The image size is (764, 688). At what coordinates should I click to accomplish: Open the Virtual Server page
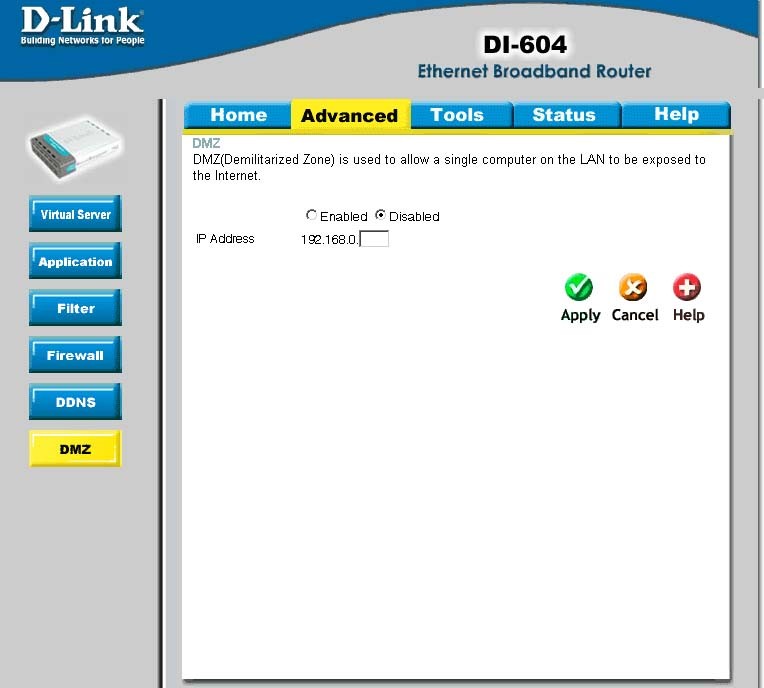click(76, 214)
